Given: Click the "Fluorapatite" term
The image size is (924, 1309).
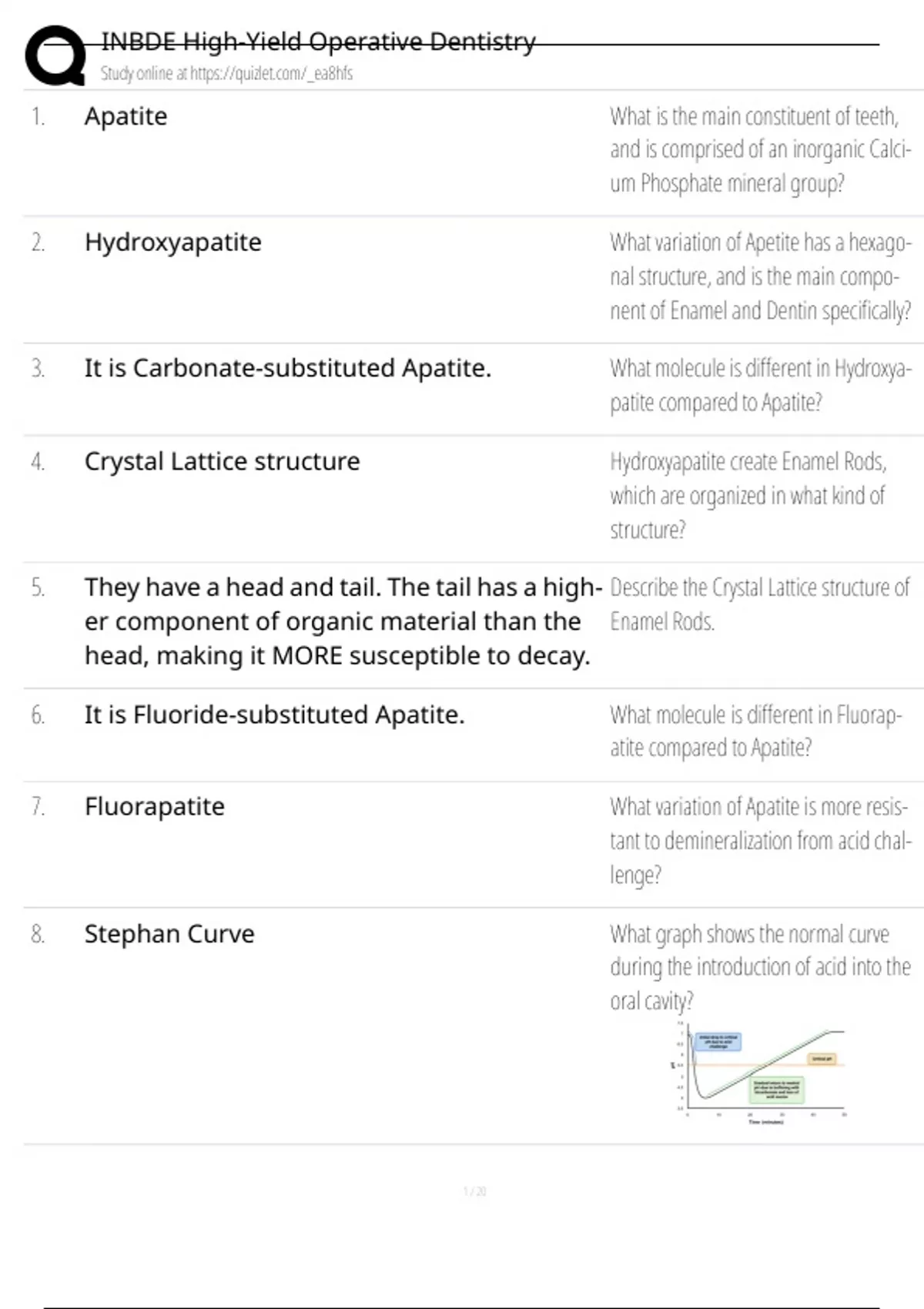Looking at the screenshot, I should tap(155, 807).
